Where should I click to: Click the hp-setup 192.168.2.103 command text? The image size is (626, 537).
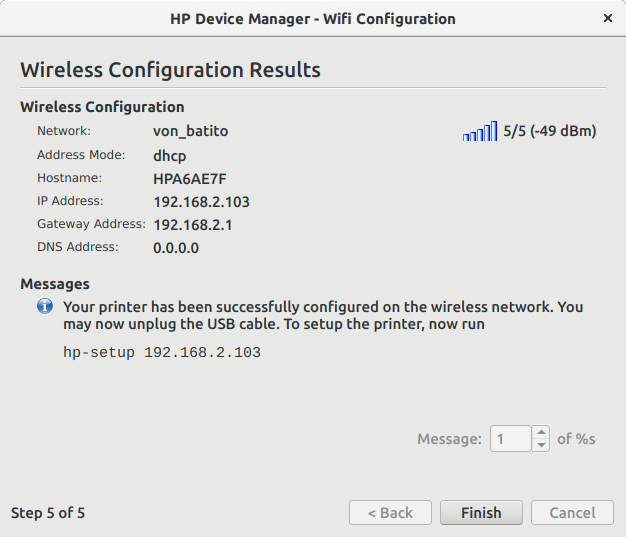(x=162, y=353)
